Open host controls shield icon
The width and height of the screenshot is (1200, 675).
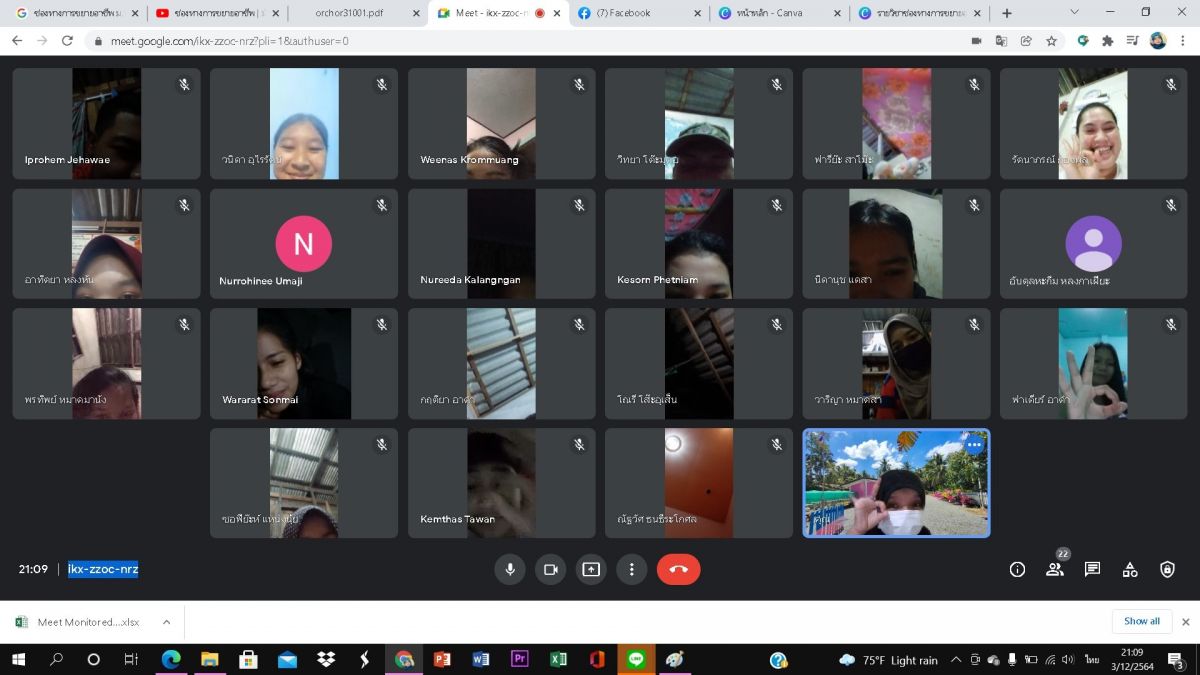[1167, 569]
